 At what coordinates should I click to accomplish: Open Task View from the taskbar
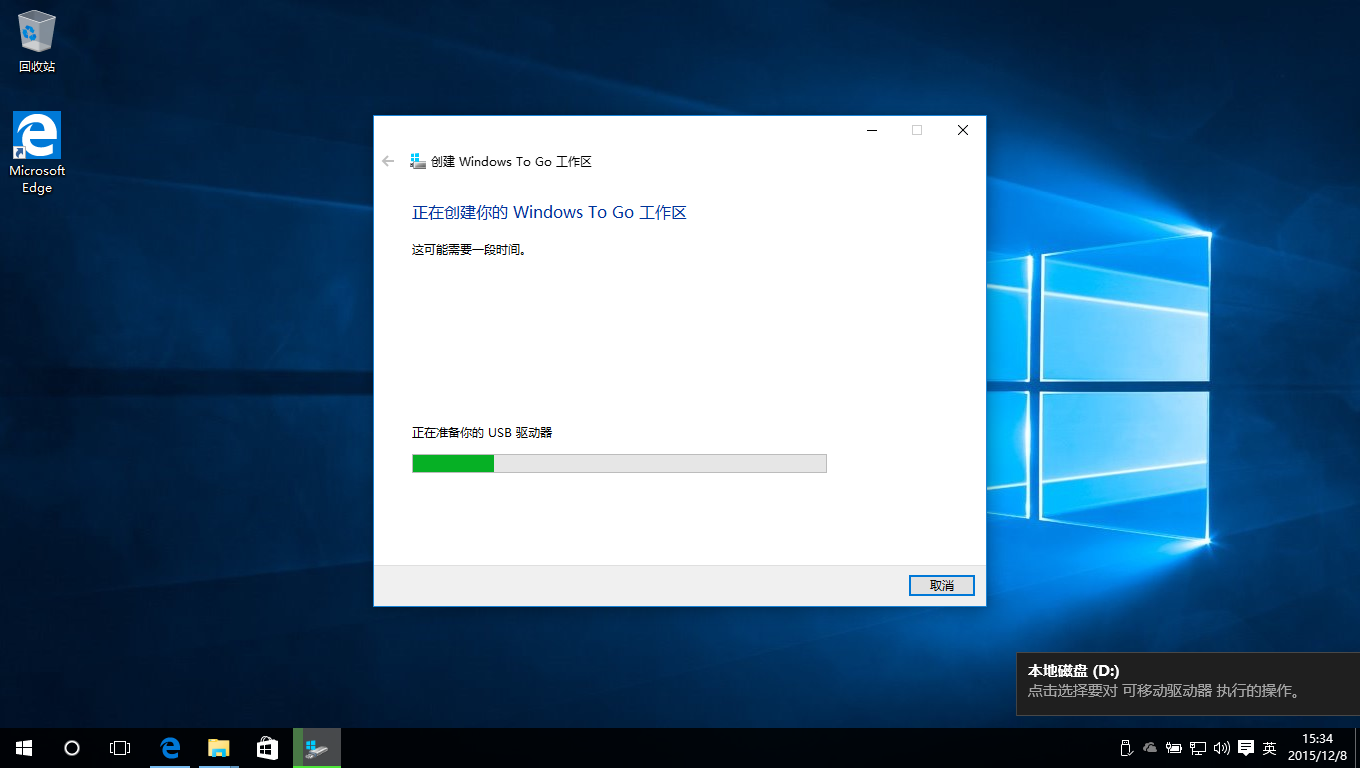point(120,747)
